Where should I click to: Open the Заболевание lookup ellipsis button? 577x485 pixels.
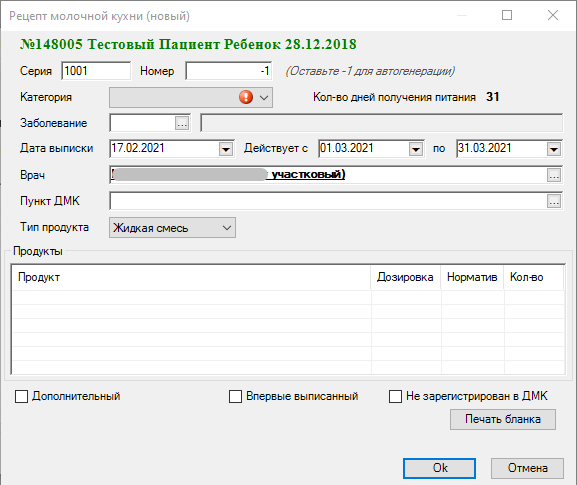click(x=182, y=123)
